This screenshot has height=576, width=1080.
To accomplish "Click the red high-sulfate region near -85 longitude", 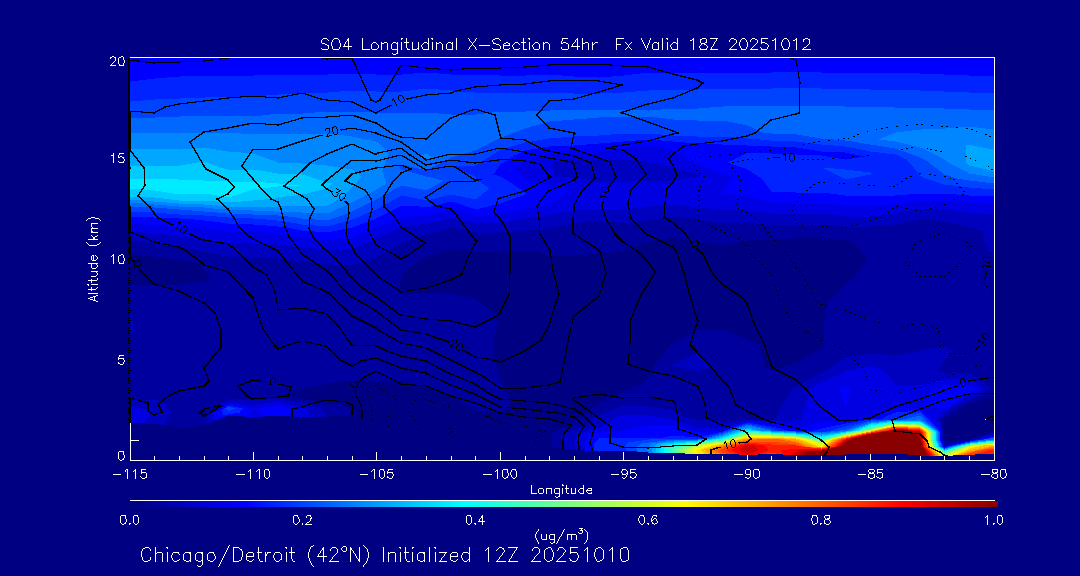I will click(x=880, y=440).
